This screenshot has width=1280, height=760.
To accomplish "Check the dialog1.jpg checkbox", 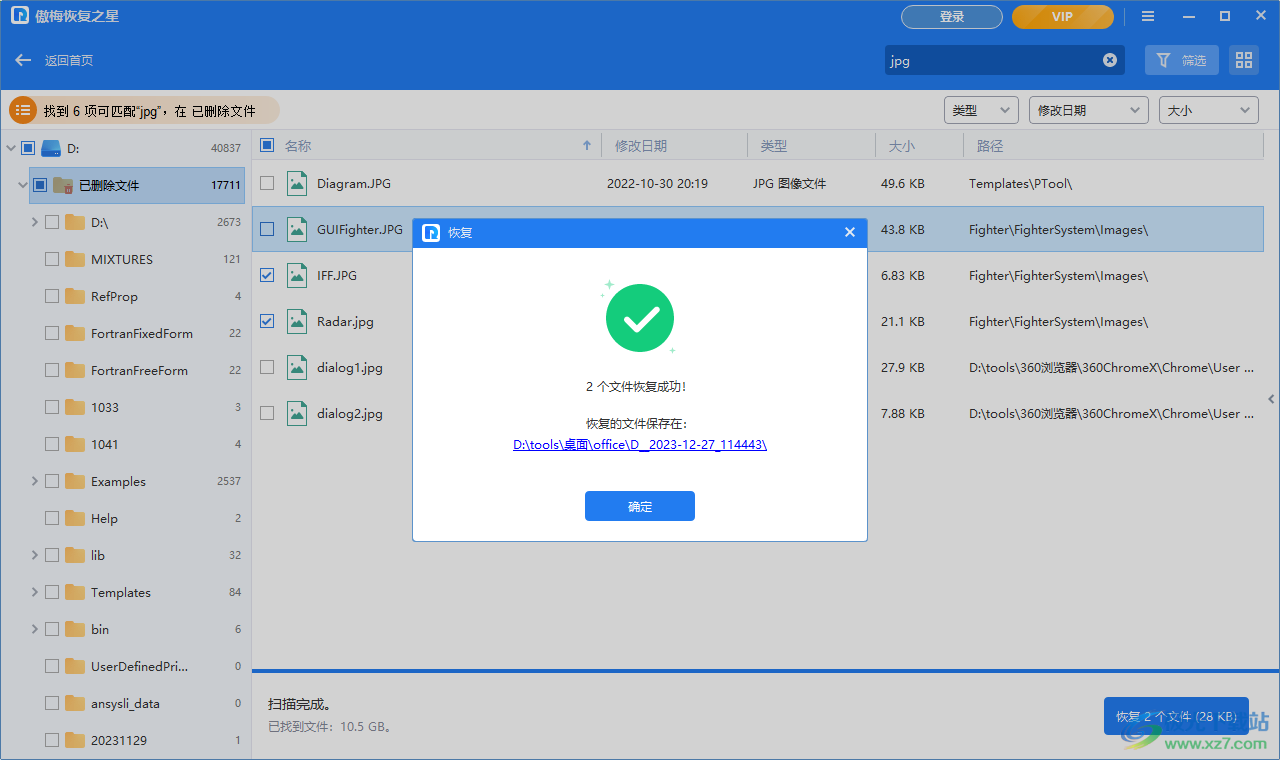I will coord(267,367).
